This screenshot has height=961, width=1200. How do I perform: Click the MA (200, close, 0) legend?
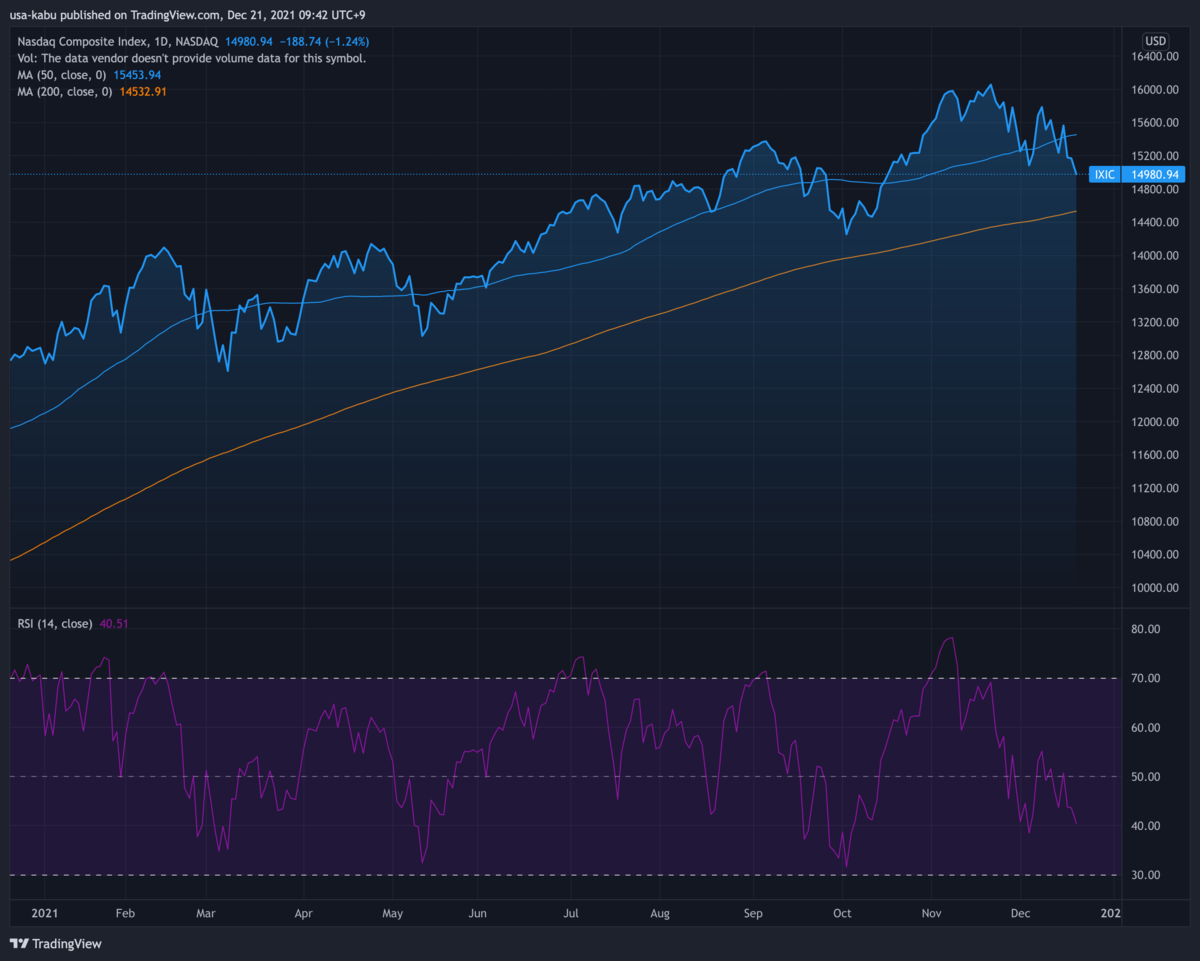[65, 91]
